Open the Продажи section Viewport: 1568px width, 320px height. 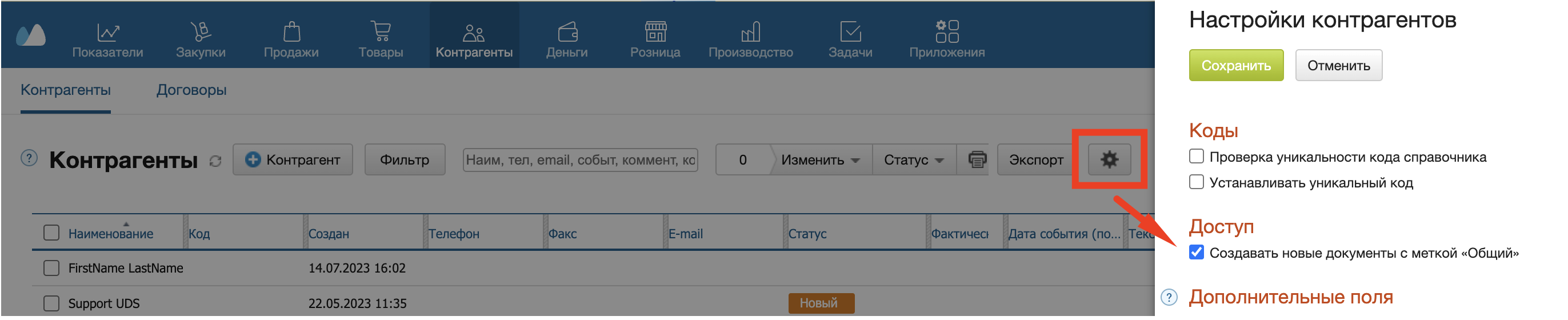coord(291,39)
